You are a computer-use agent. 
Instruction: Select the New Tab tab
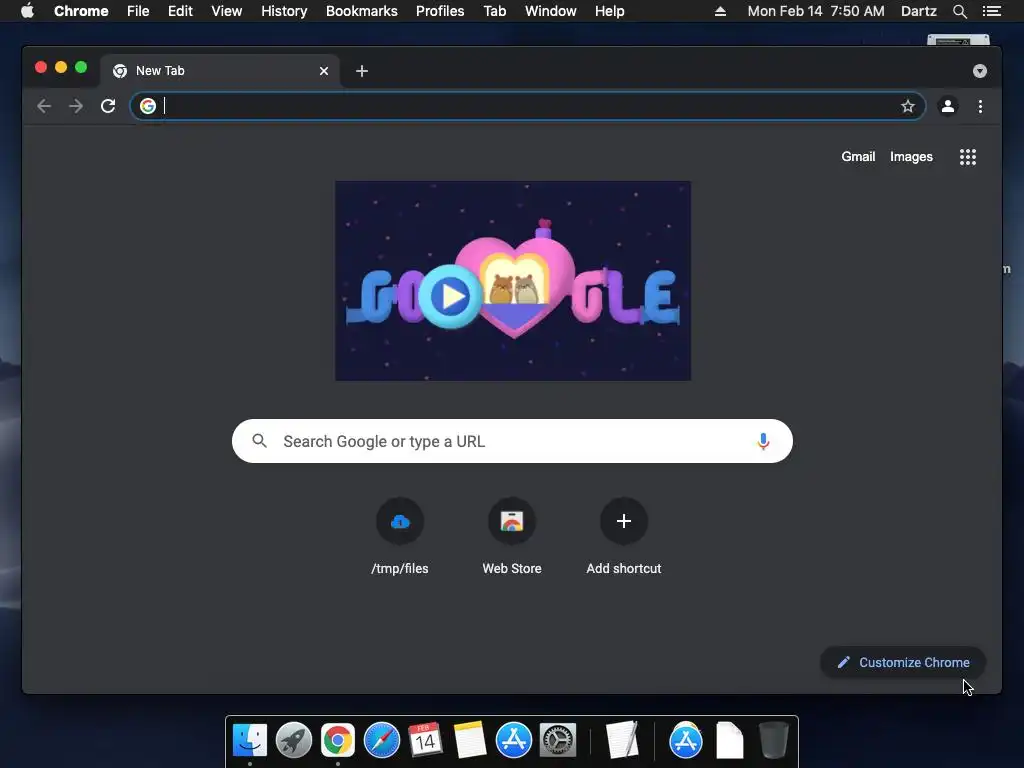(220, 71)
